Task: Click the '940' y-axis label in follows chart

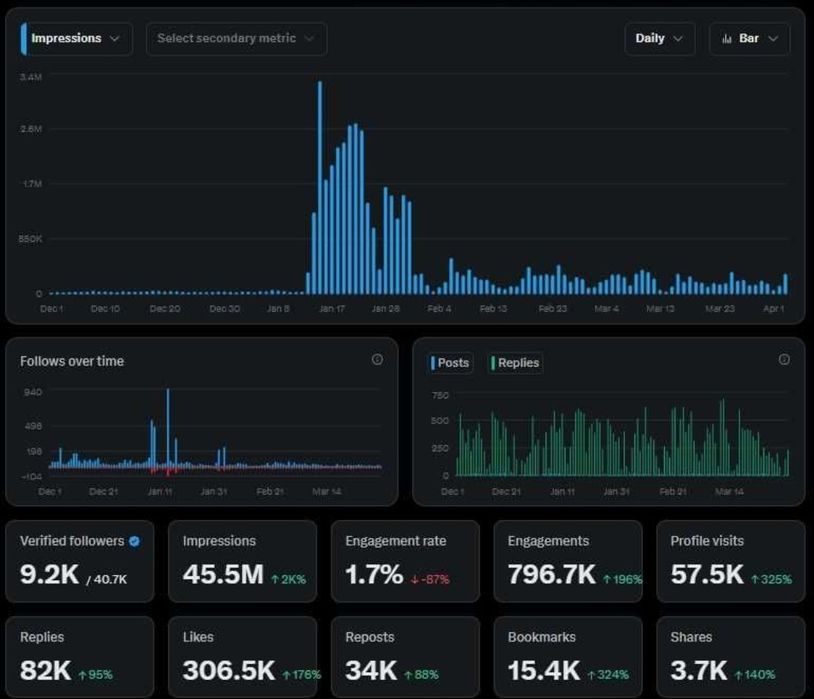Action: (33, 392)
